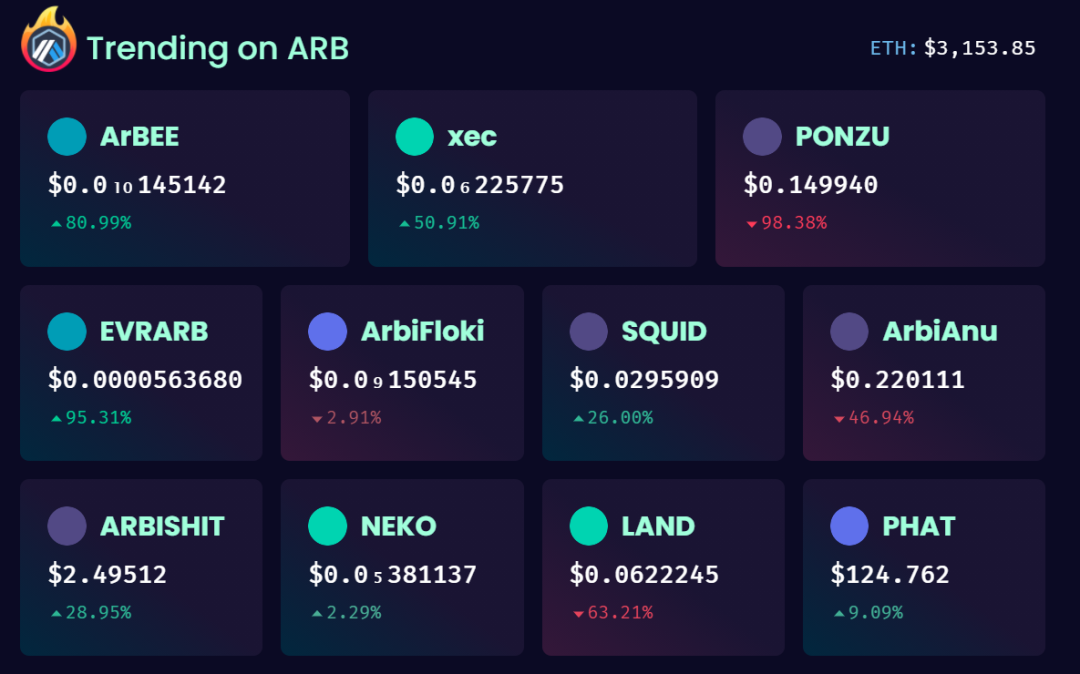This screenshot has height=674, width=1080.
Task: Select the PHAT price $124.762
Action: click(x=890, y=574)
